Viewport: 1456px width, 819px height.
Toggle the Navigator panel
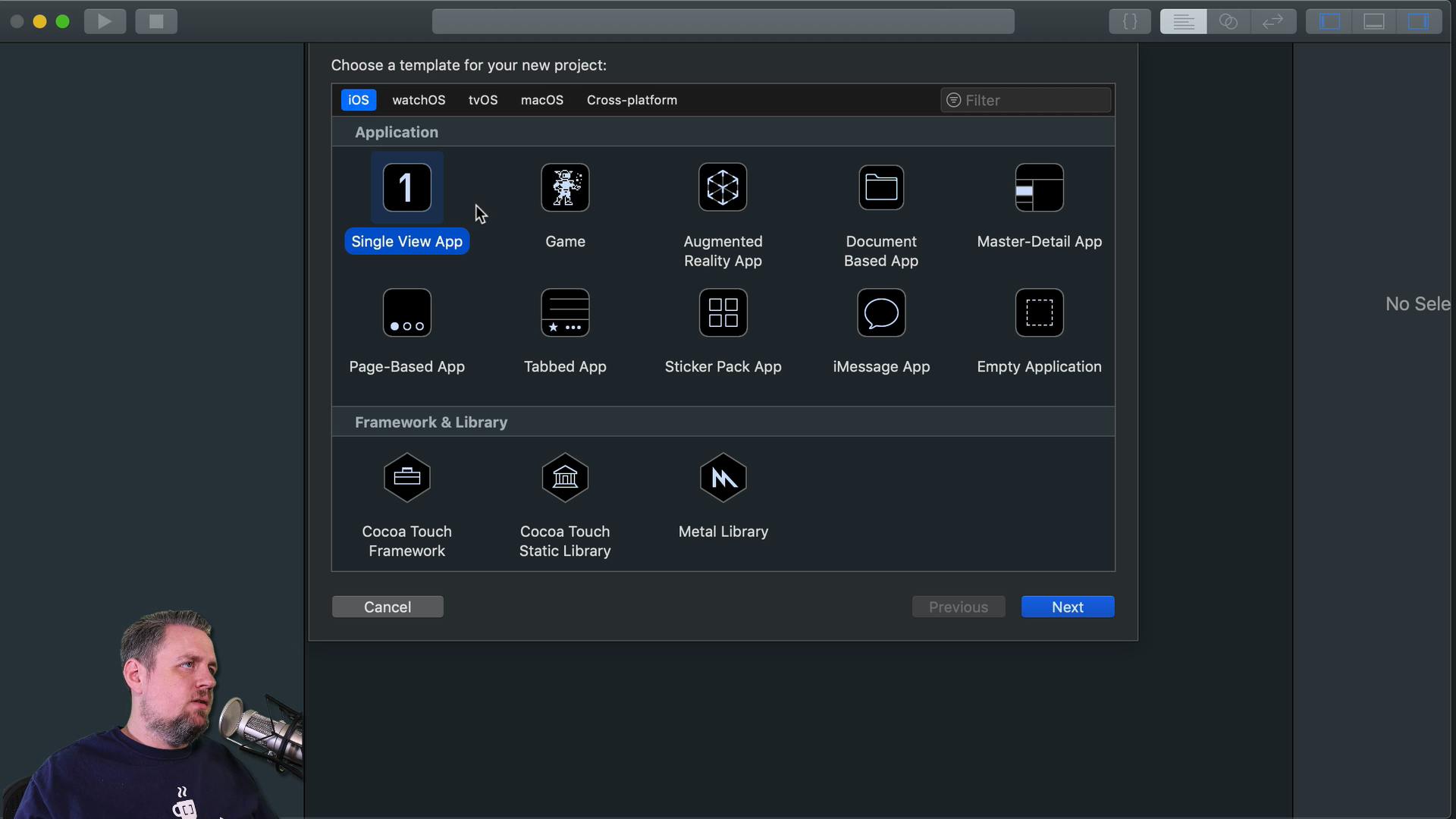pyautogui.click(x=1329, y=21)
